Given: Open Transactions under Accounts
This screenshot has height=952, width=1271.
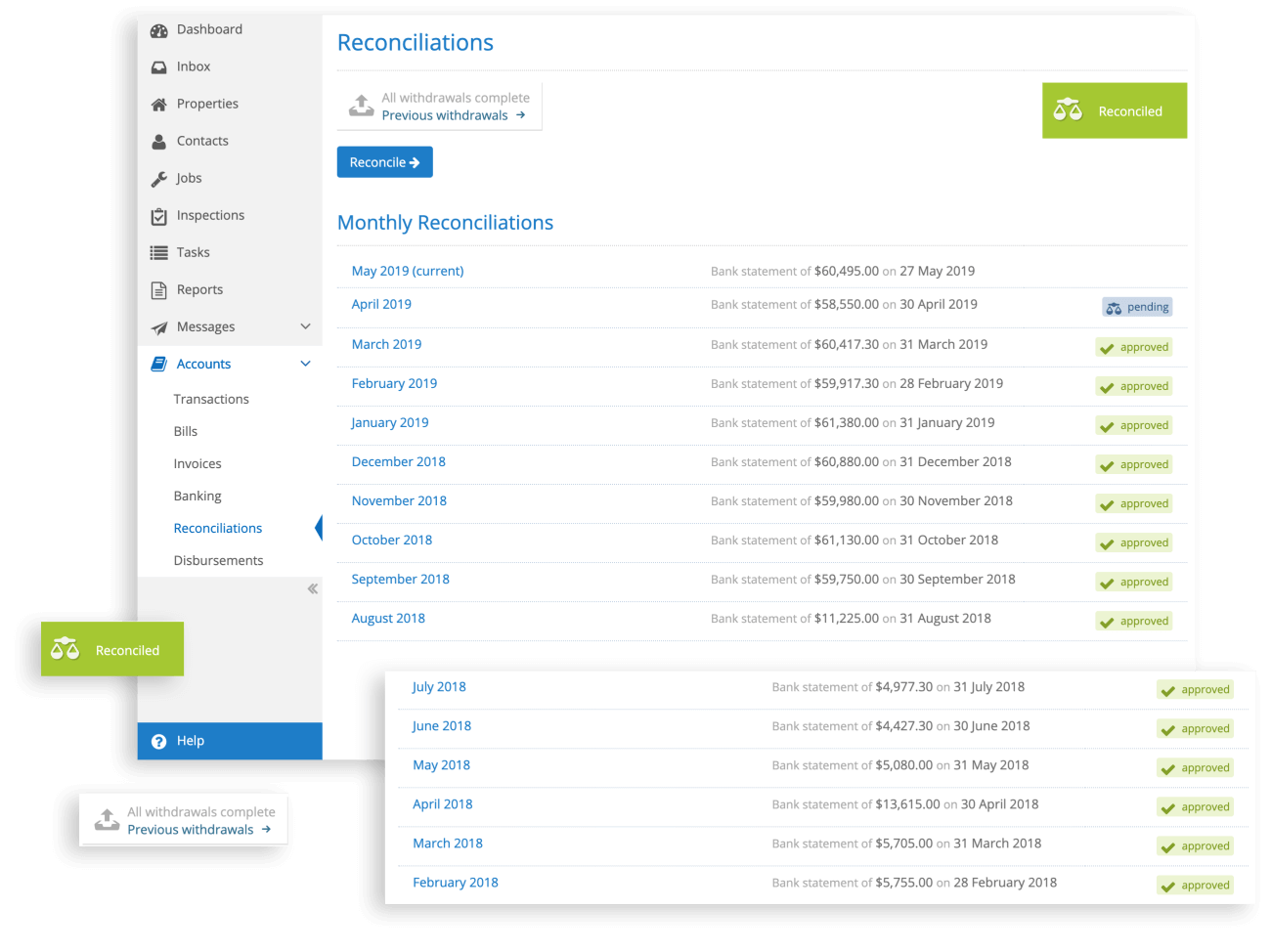Looking at the screenshot, I should 211,399.
